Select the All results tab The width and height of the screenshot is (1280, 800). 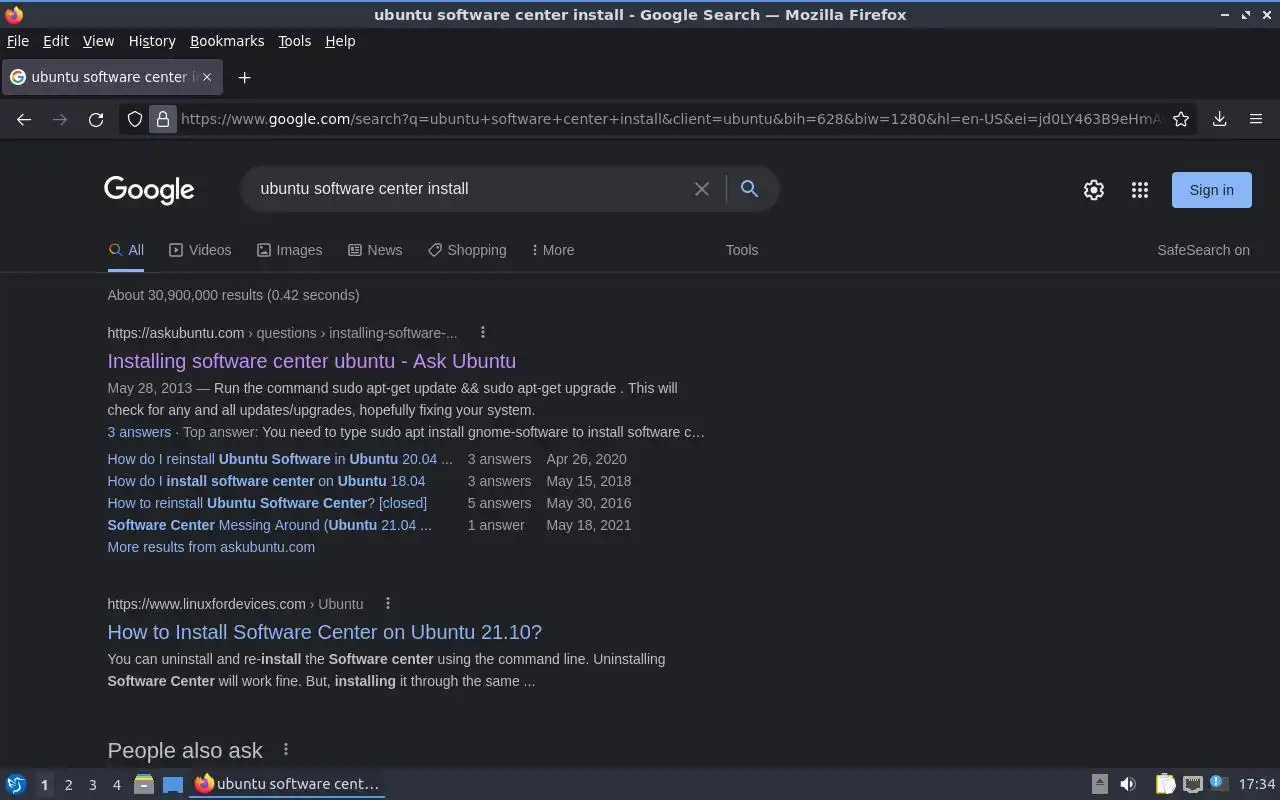pos(126,250)
